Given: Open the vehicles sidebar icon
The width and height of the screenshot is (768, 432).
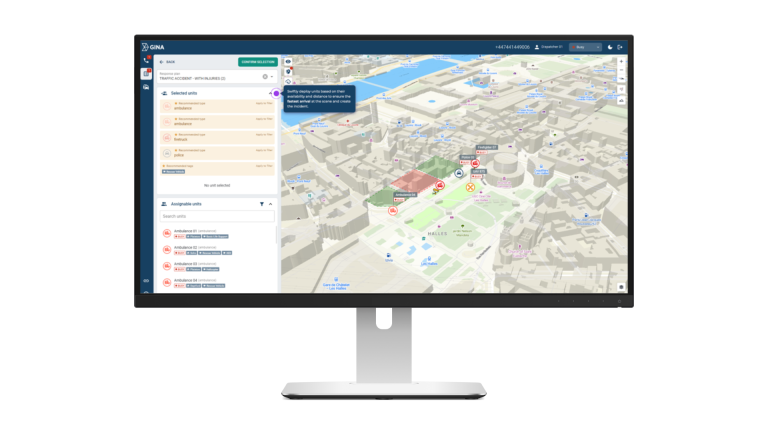Looking at the screenshot, I should [146, 88].
